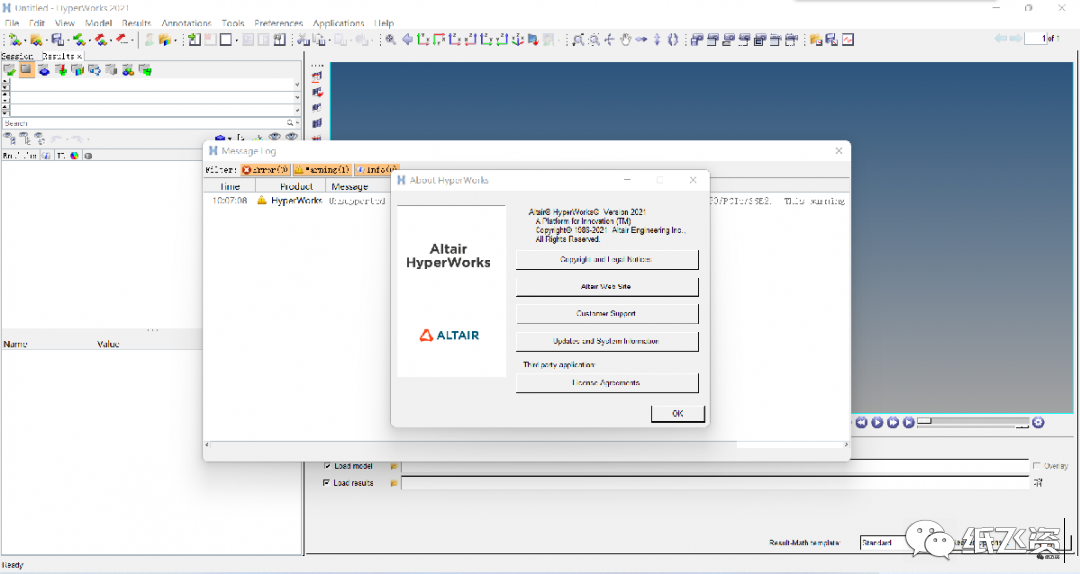1080x574 pixels.
Task: Click the Load results folder browse icon
Action: [394, 483]
